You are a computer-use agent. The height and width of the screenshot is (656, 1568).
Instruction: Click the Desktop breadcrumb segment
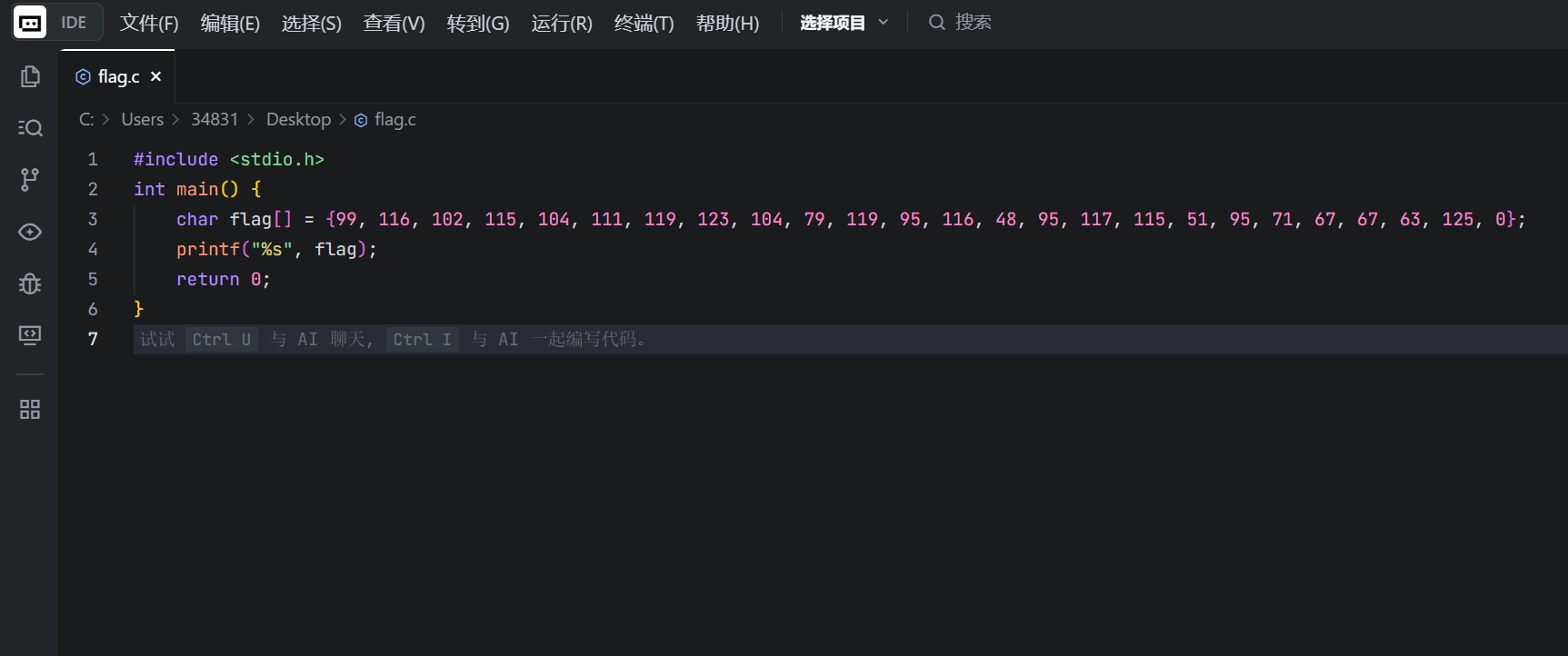click(298, 120)
